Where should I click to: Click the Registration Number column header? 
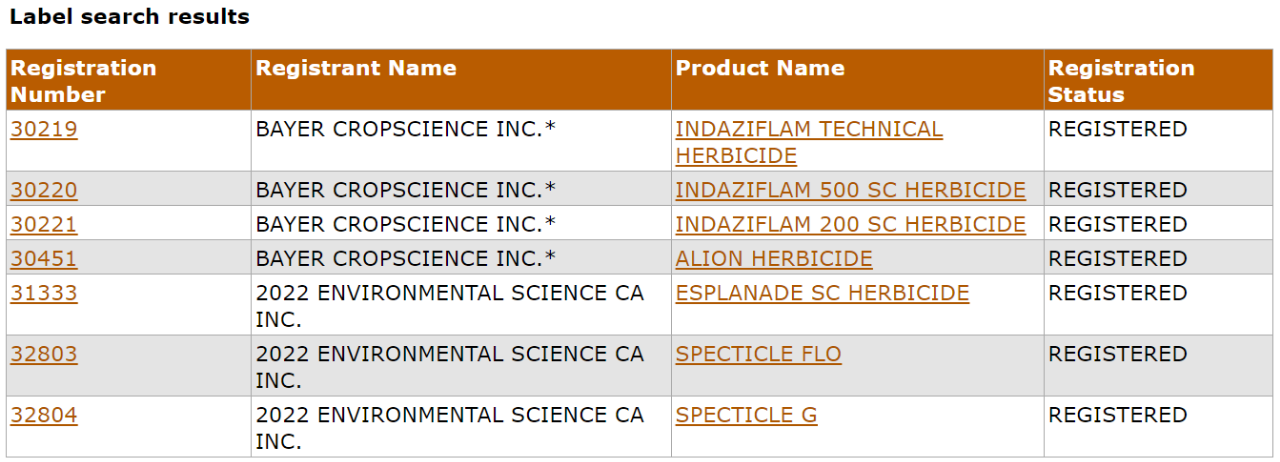coord(129,80)
